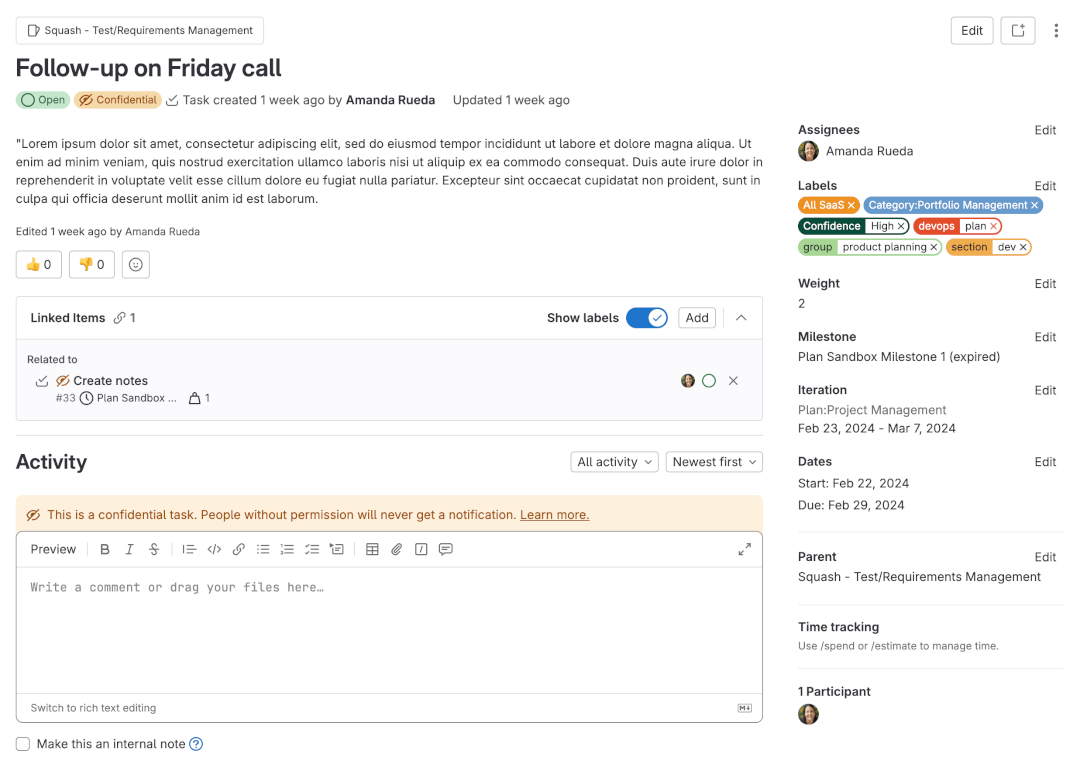The width and height of the screenshot is (1080, 757).
Task: Apply strikethrough formatting icon
Action: (155, 548)
